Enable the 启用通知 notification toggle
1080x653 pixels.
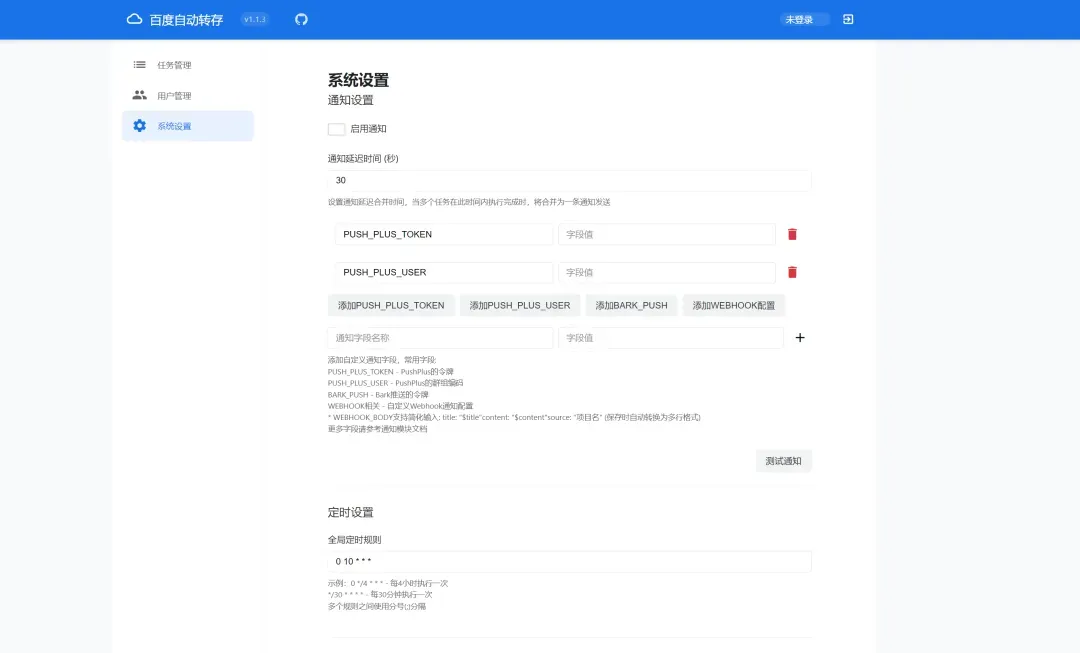pos(336,129)
